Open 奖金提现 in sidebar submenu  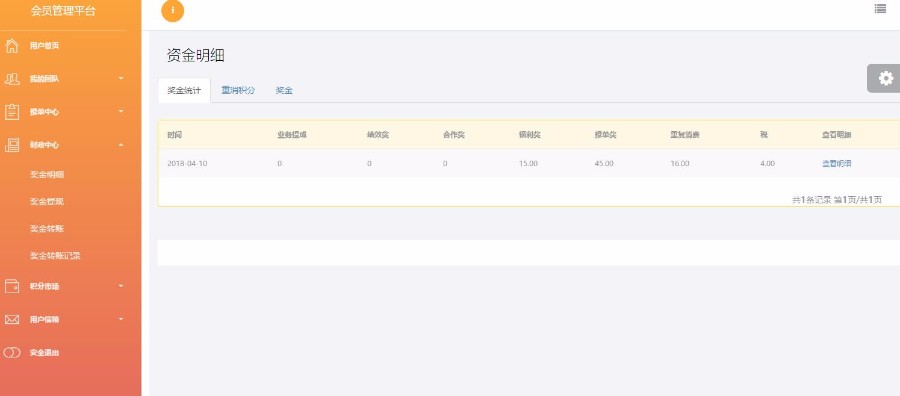[47, 202]
